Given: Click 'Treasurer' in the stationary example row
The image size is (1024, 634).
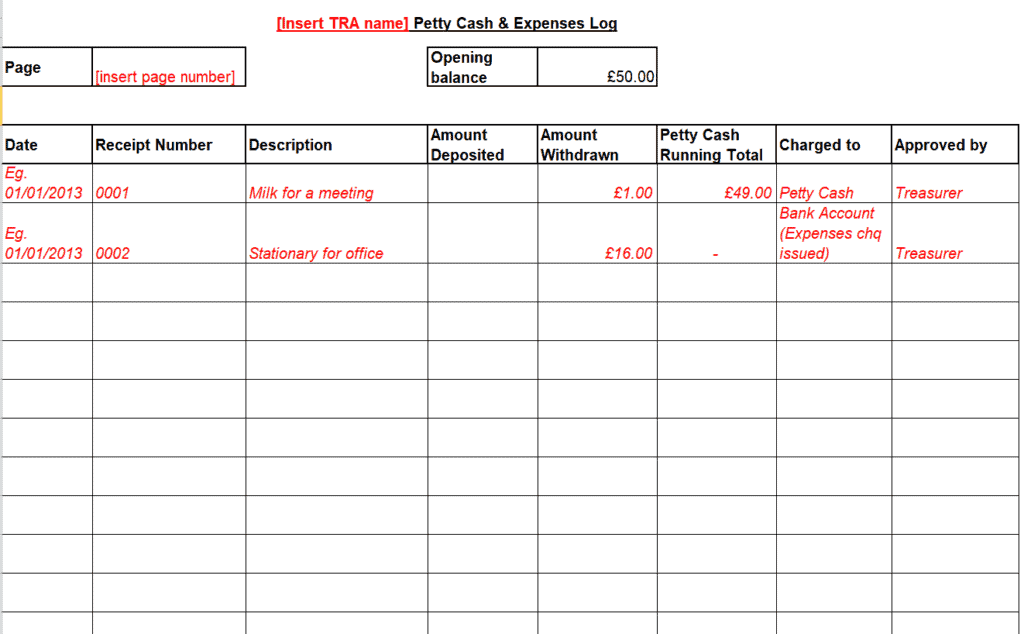Looking at the screenshot, I should pos(955,233).
